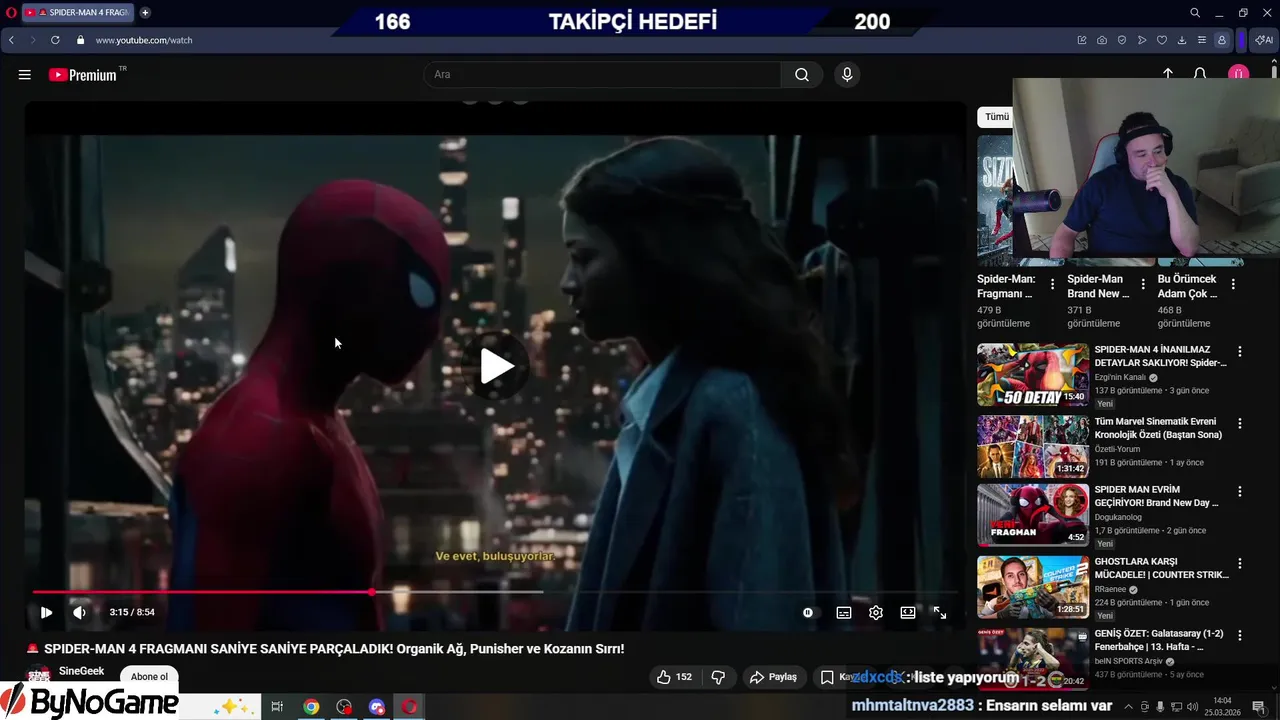Like the video with thumbs up
This screenshot has height=720, width=1280.
674,677
